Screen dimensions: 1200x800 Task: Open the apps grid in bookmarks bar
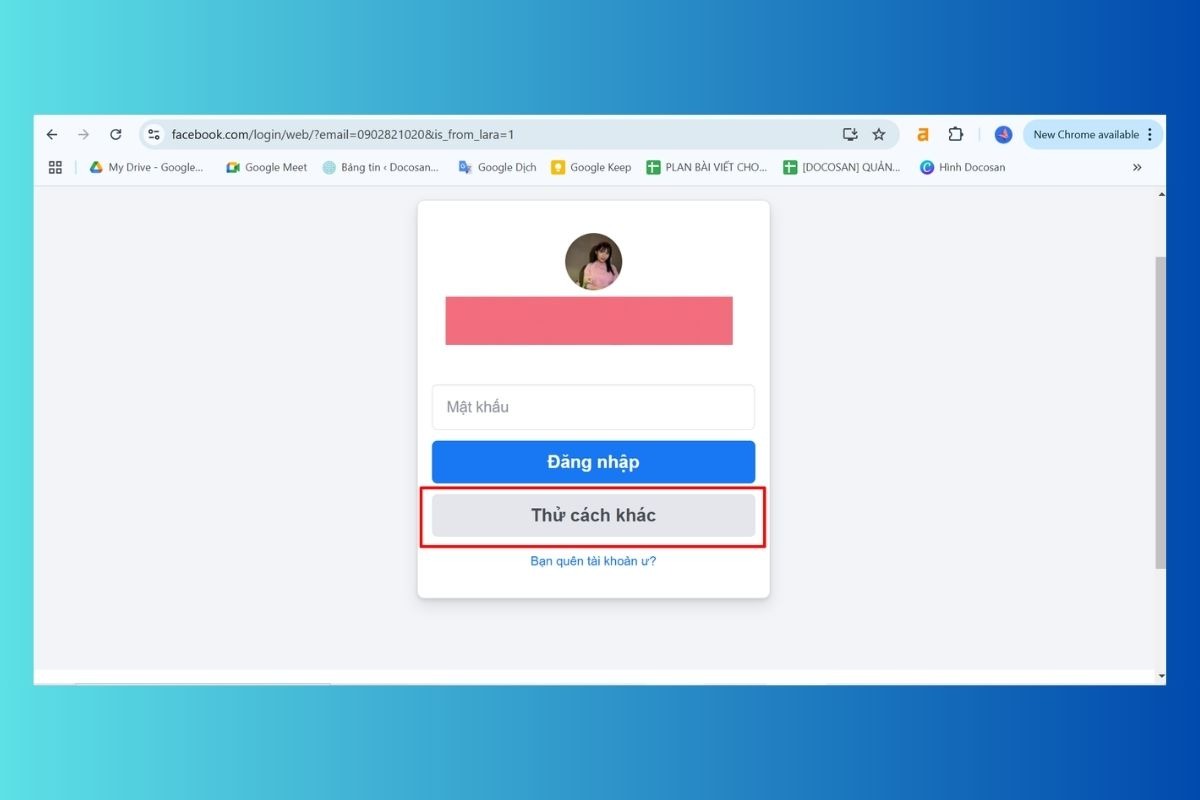[55, 167]
